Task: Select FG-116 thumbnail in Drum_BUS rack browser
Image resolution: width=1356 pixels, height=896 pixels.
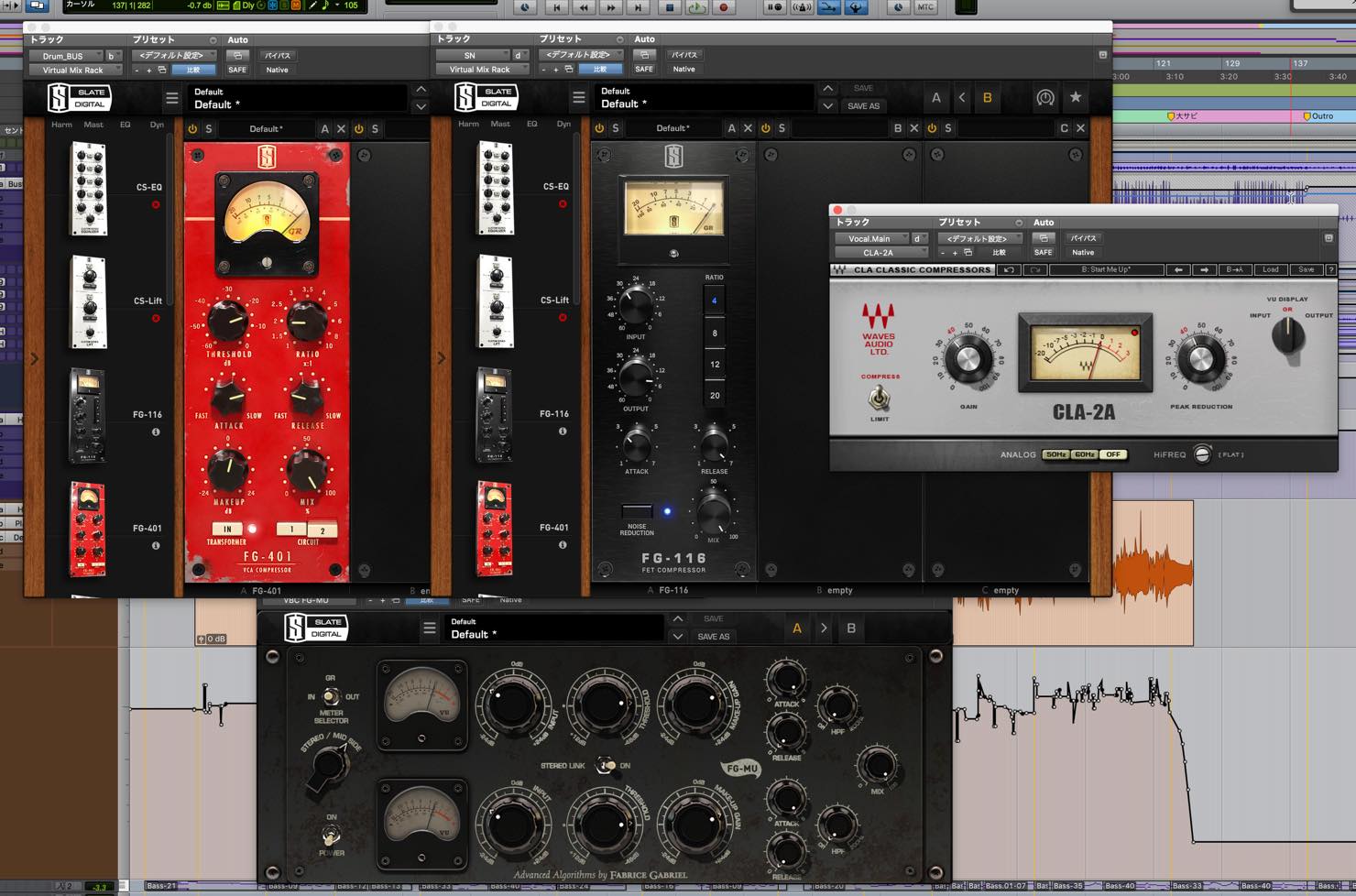Action: pyautogui.click(x=88, y=416)
